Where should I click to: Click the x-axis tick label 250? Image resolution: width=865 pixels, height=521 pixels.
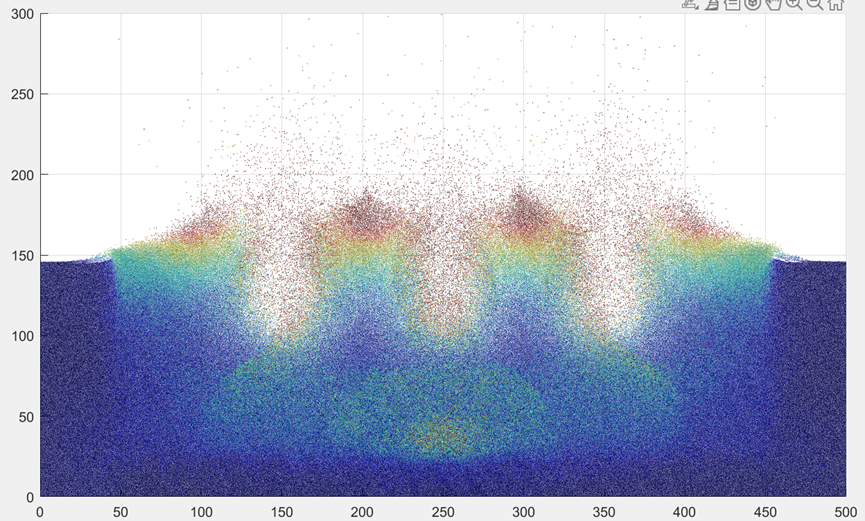pyautogui.click(x=442, y=512)
